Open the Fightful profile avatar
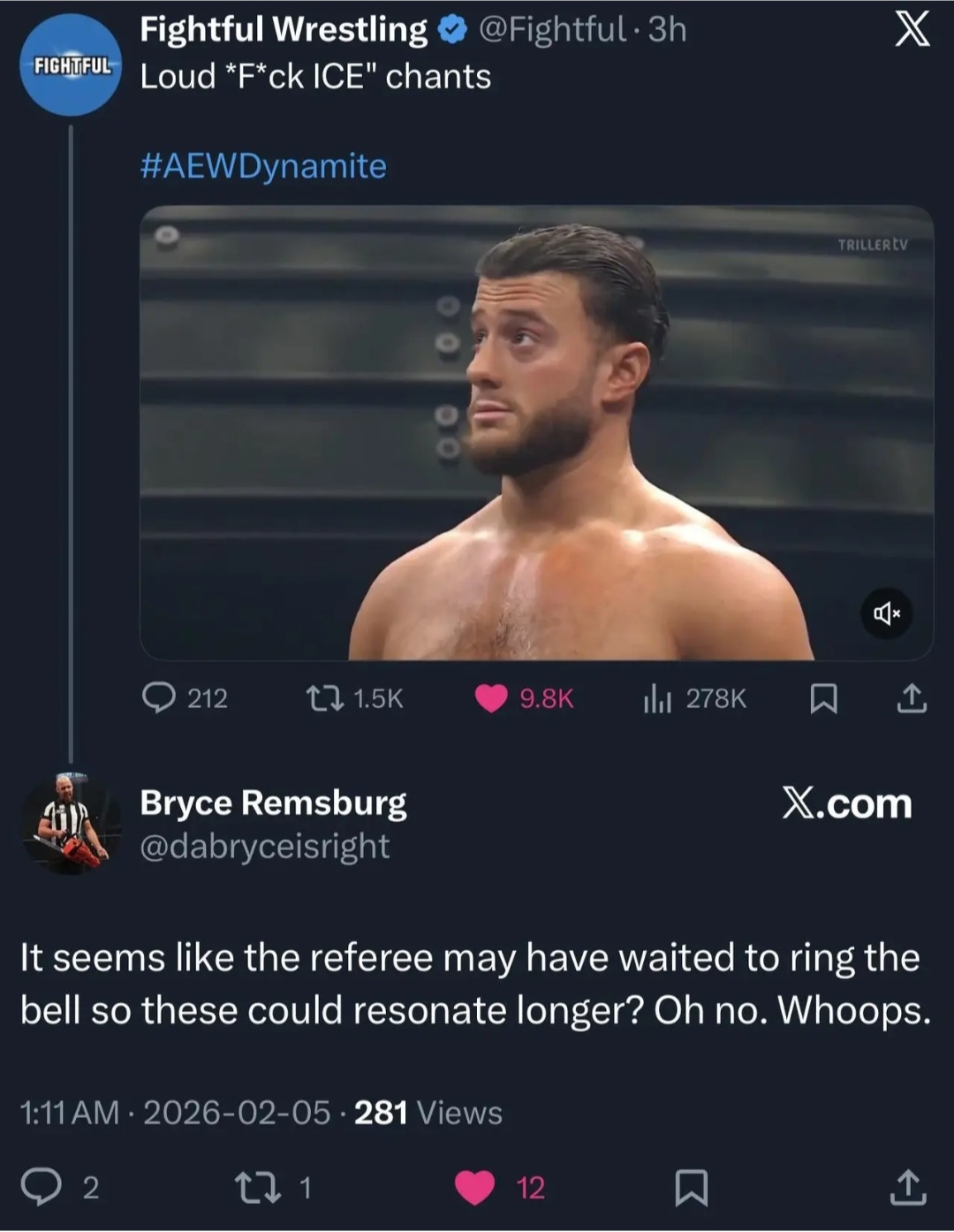The height and width of the screenshot is (1232, 954). [71, 65]
